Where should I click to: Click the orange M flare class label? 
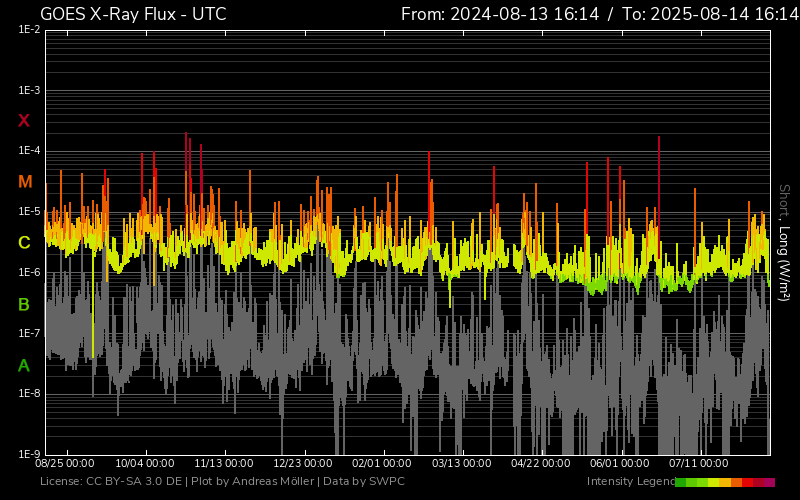[x=25, y=182]
